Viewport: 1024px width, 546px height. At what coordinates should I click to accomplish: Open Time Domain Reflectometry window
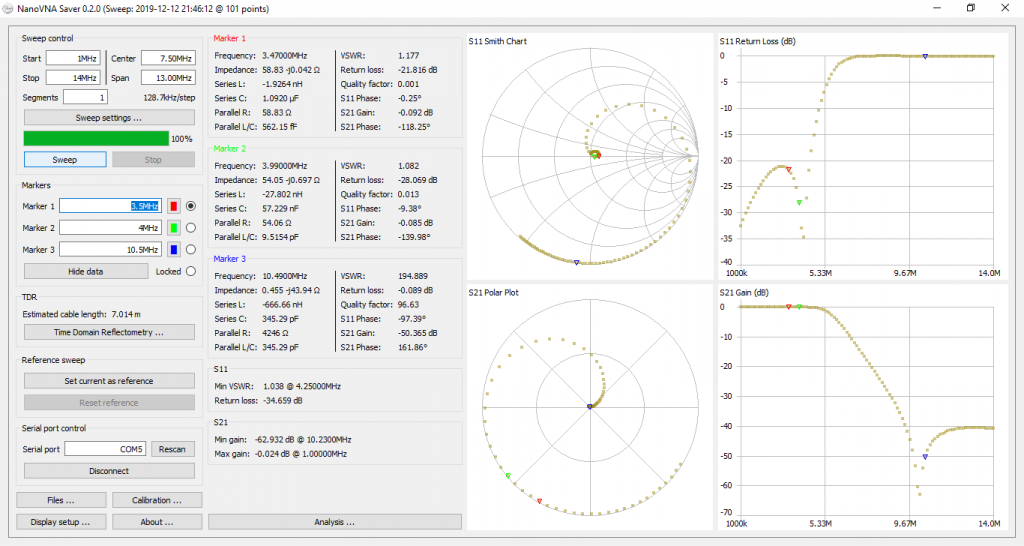109,332
